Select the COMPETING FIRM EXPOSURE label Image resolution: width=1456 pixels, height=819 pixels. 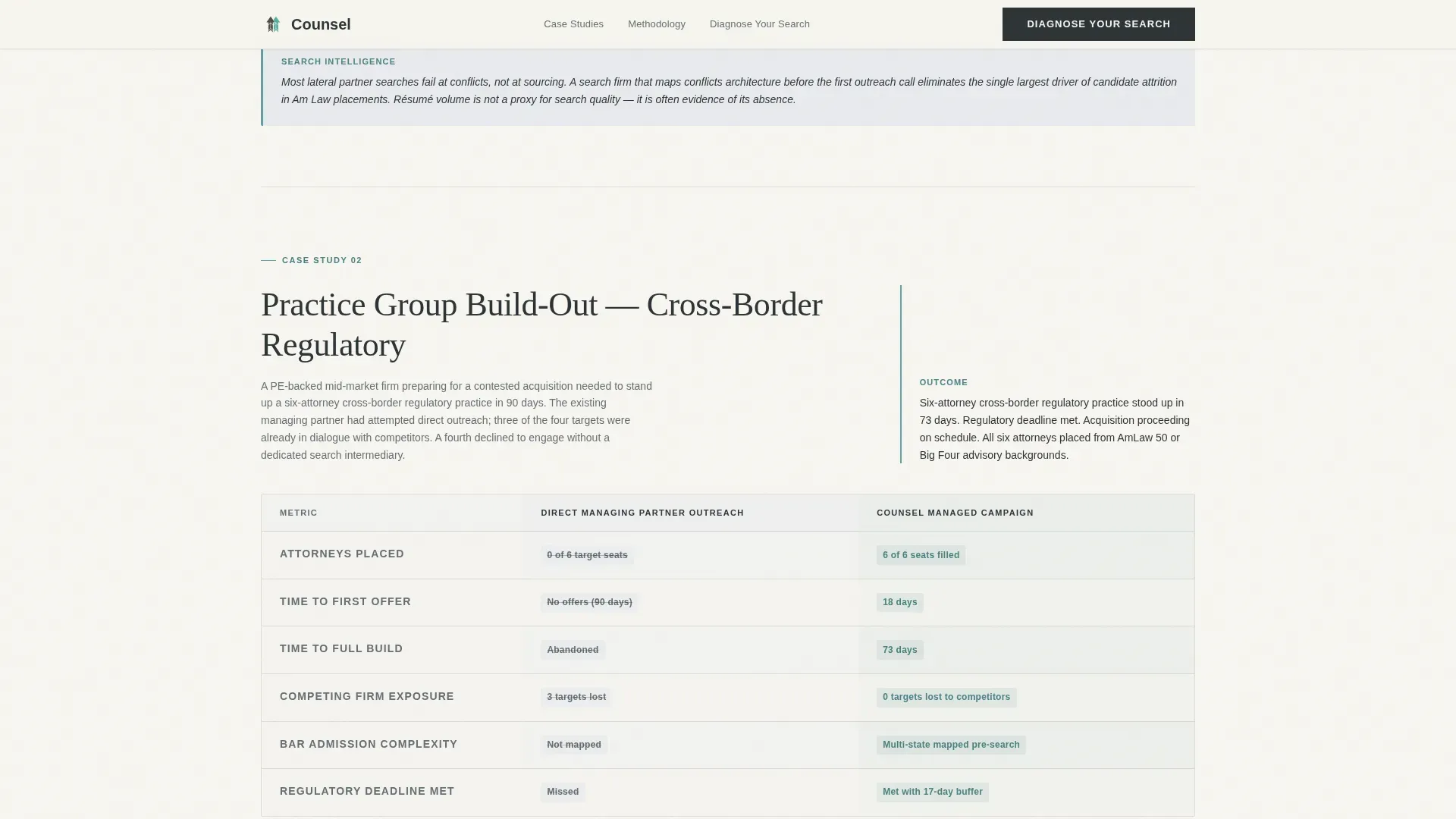coord(367,696)
